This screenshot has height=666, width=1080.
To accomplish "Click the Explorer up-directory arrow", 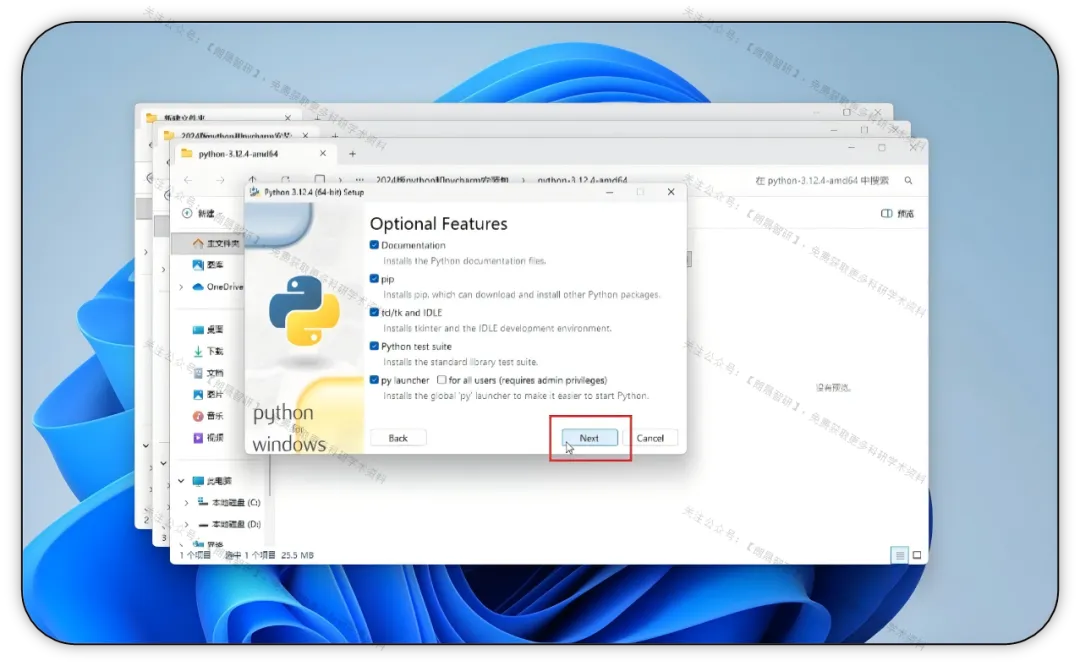I will point(253,180).
